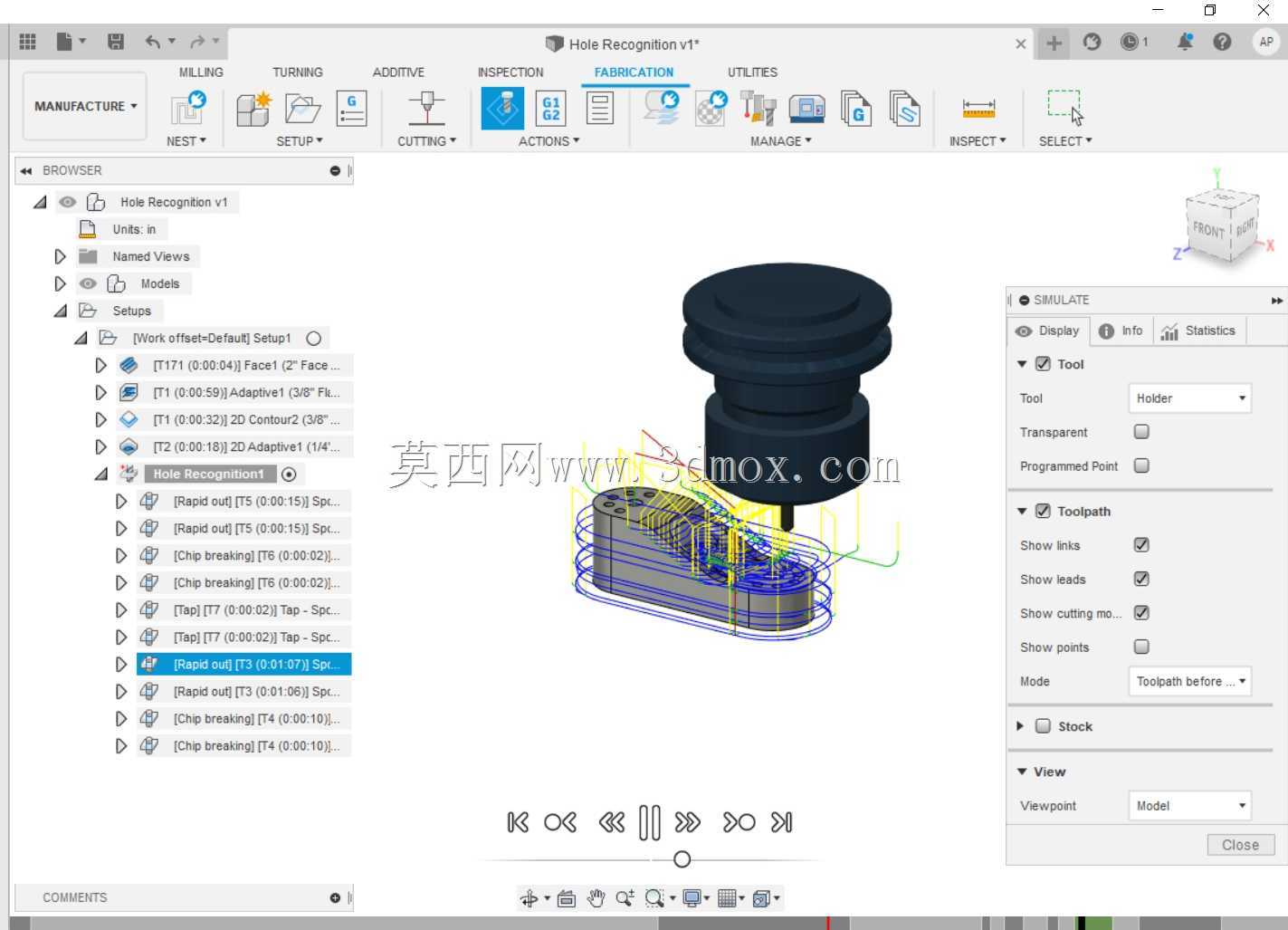Toggle visibility eye of Models
The height and width of the screenshot is (930, 1288).
coord(88,283)
